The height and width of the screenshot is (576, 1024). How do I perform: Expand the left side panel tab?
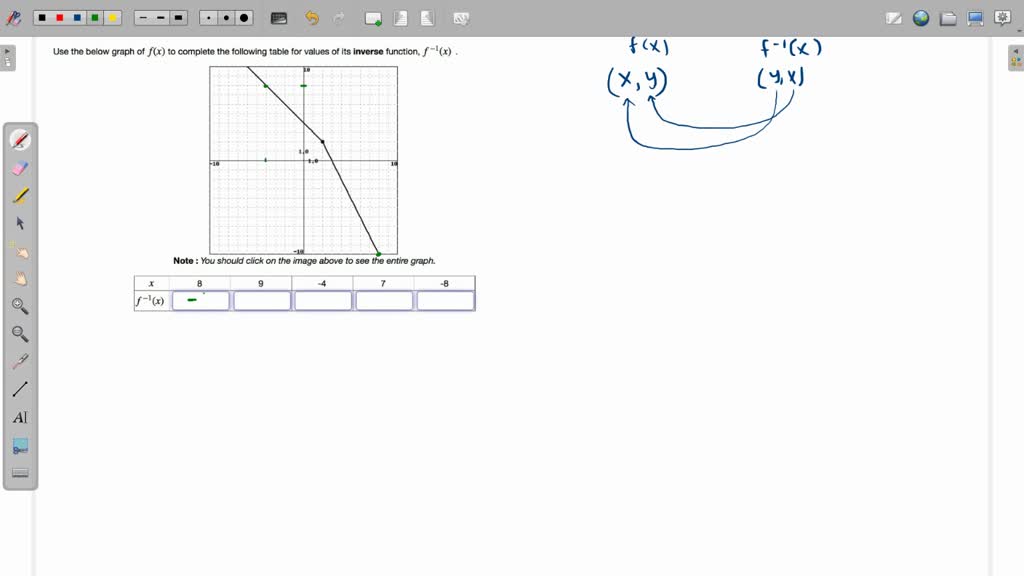point(7,57)
